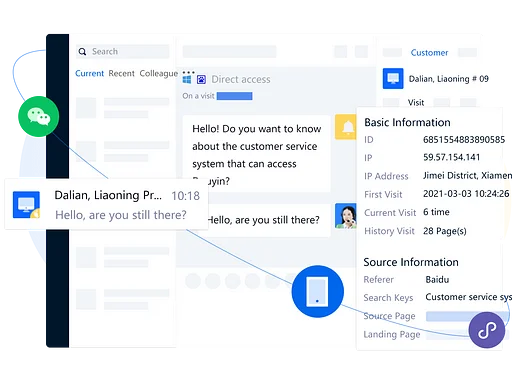Screen dimensions: 512x384
Task: Click the Current Visit value 6 time
Action: [436, 212]
